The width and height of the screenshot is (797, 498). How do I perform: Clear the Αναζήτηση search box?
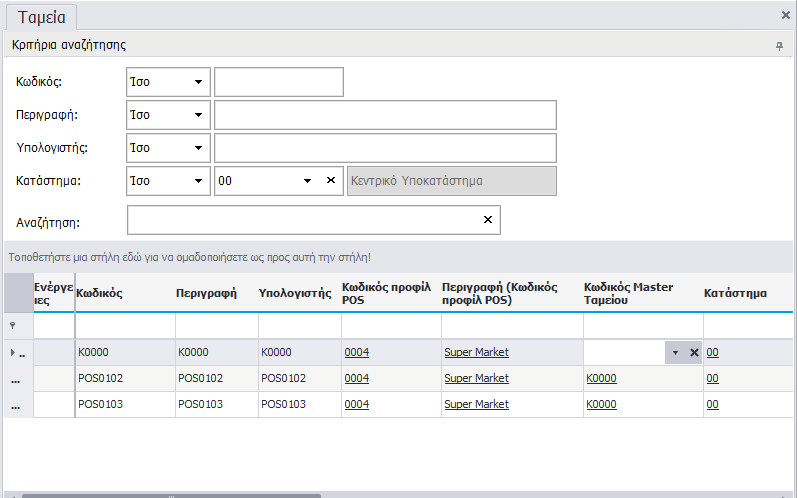[488, 220]
